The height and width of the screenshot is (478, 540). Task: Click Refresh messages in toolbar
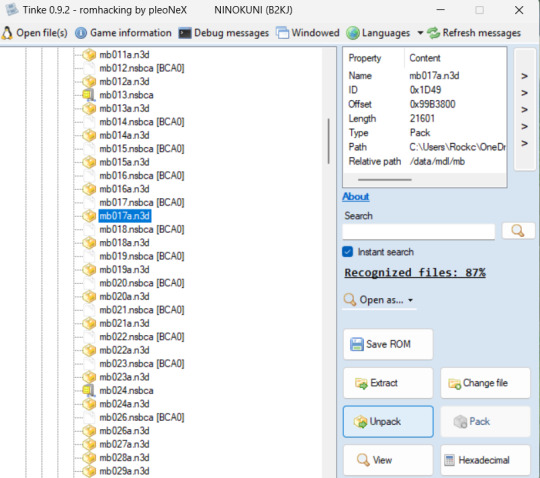(474, 33)
